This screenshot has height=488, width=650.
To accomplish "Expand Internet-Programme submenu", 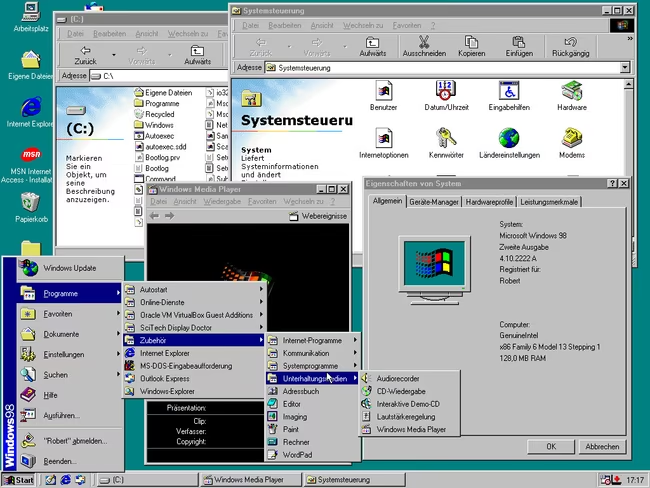I will (313, 340).
